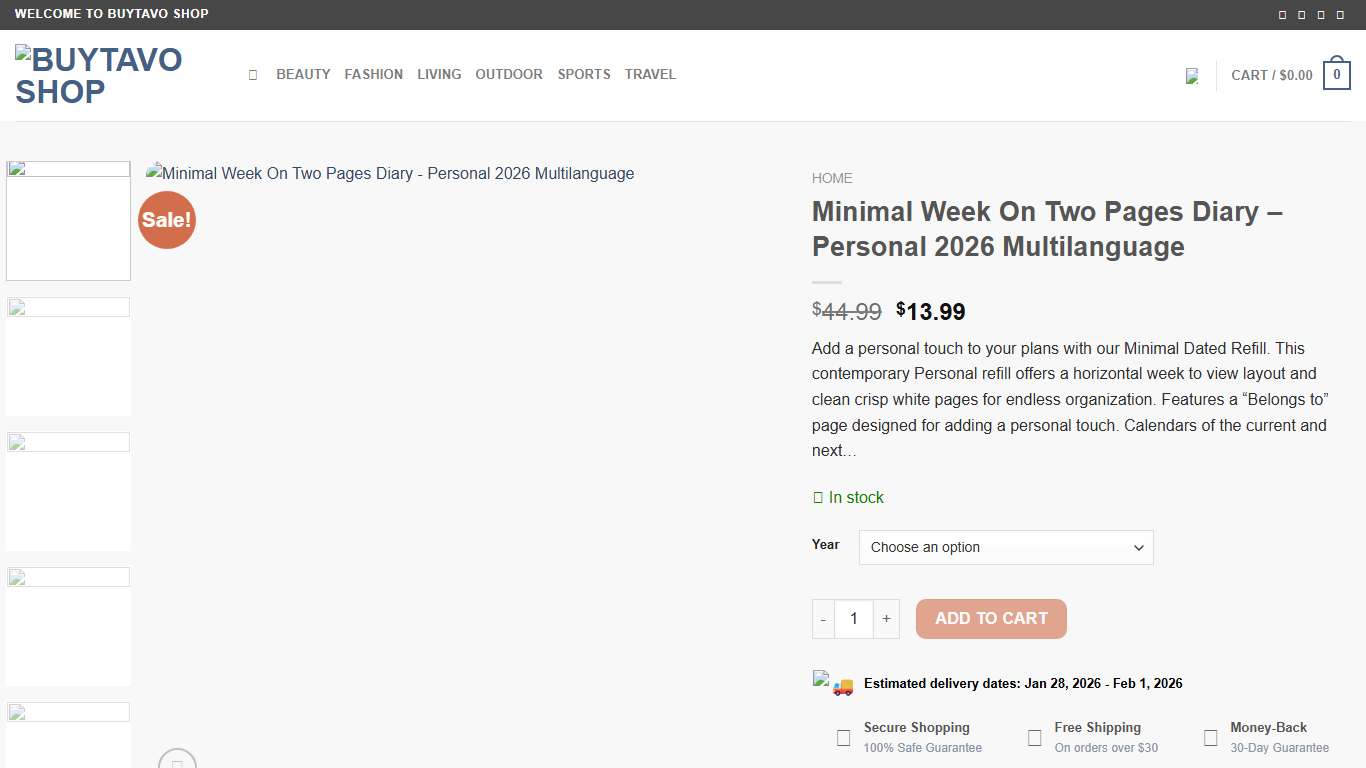Open the TRAVEL category menu
The height and width of the screenshot is (768, 1366).
pyautogui.click(x=650, y=74)
